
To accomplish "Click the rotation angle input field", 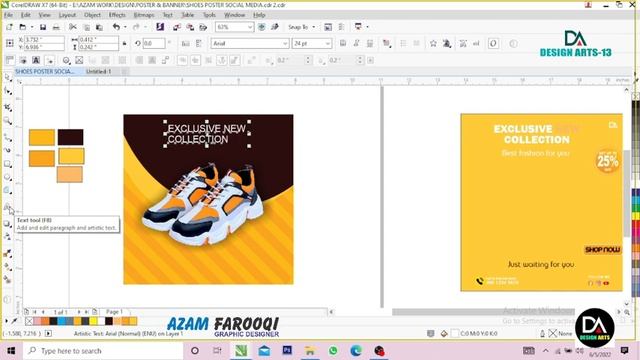I will coord(154,43).
